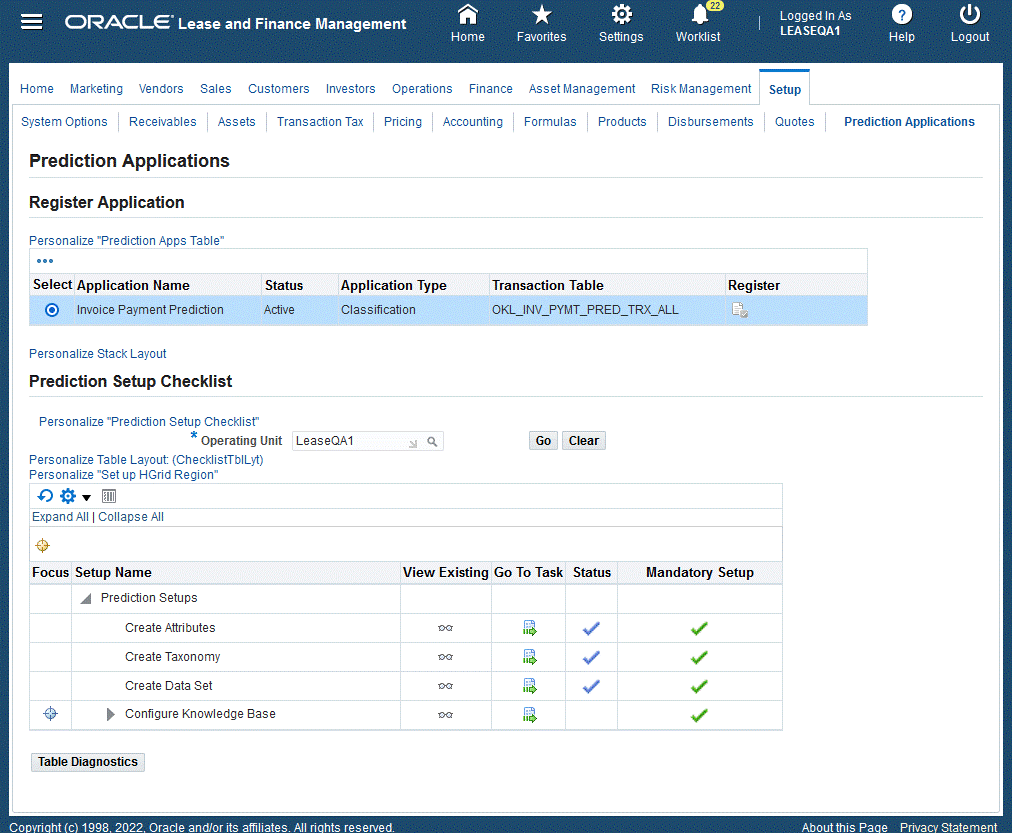
Task: Click the gear icon in checklist toolbar
Action: click(68, 496)
